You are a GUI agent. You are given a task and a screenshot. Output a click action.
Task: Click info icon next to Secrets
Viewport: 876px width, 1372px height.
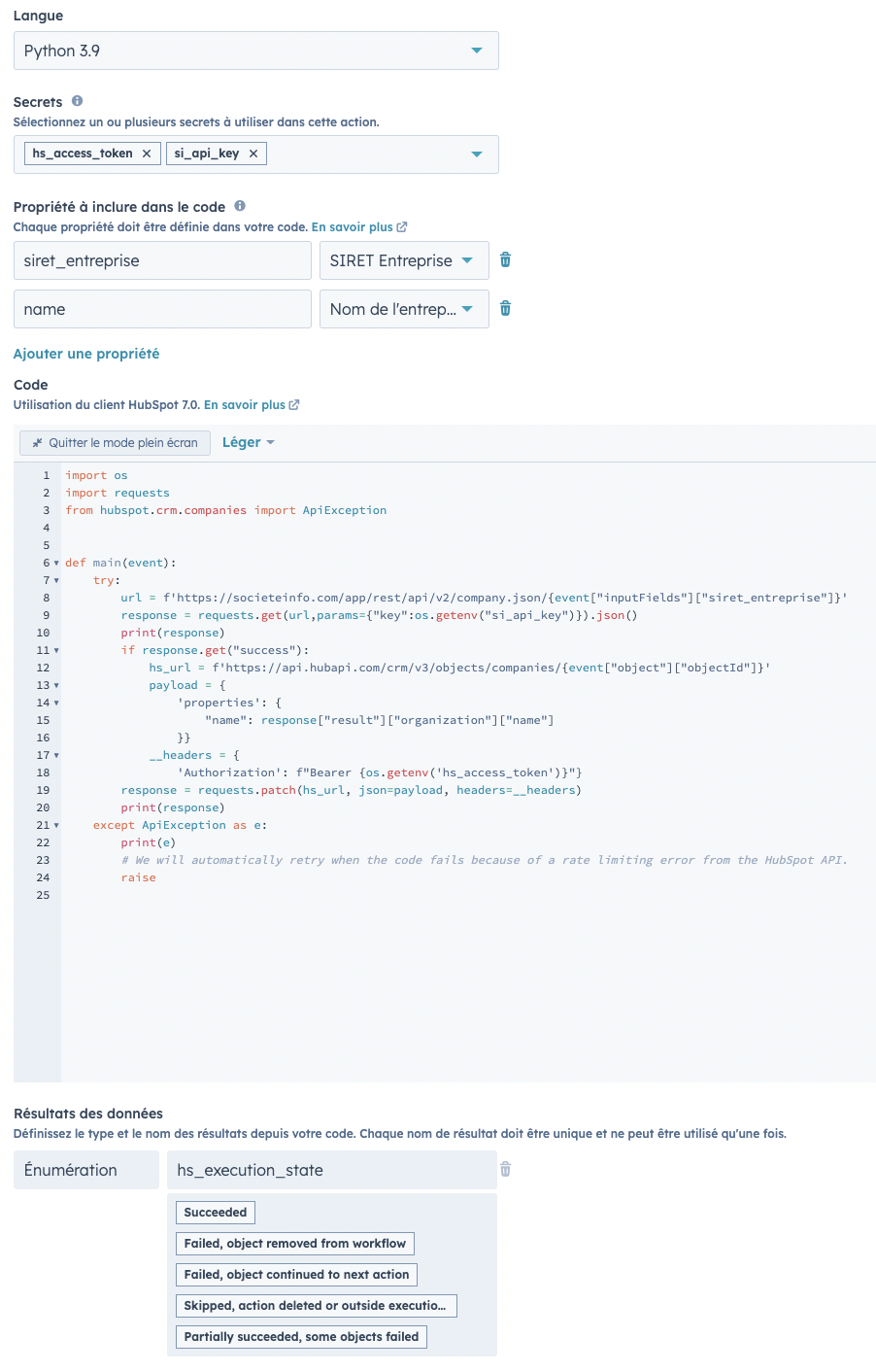coord(77,101)
